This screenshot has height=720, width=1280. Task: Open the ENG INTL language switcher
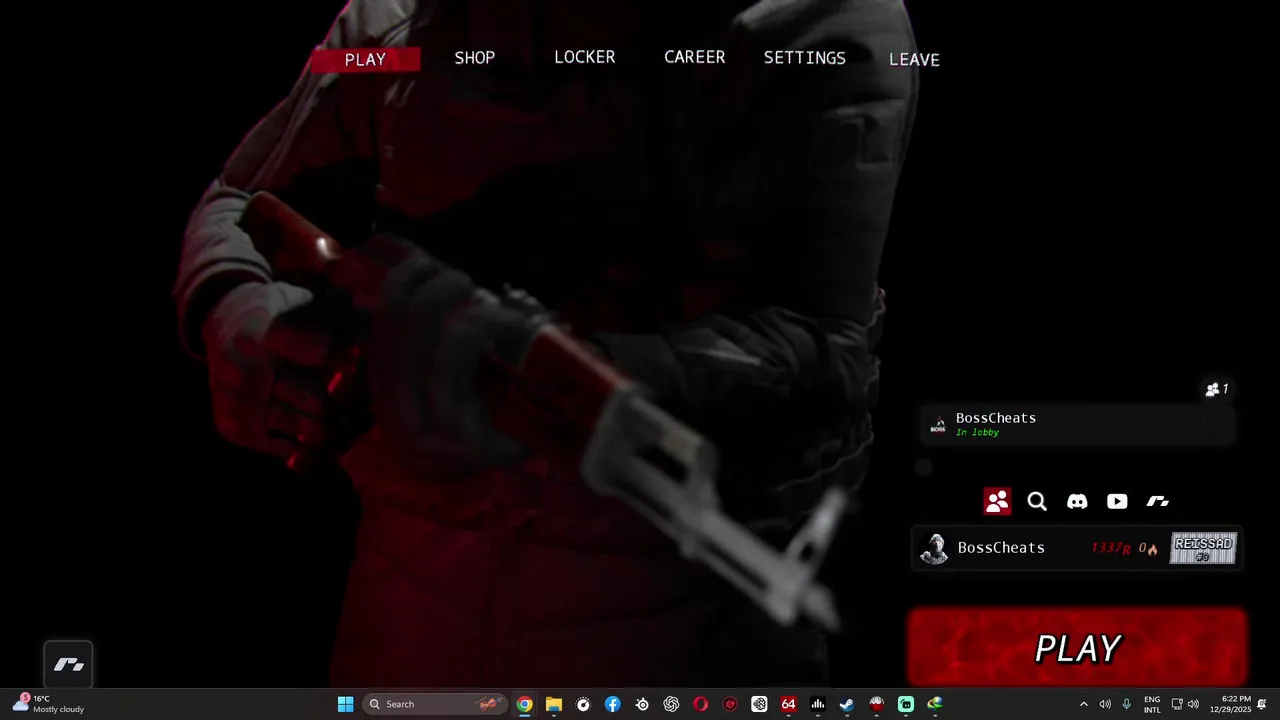pos(1152,704)
